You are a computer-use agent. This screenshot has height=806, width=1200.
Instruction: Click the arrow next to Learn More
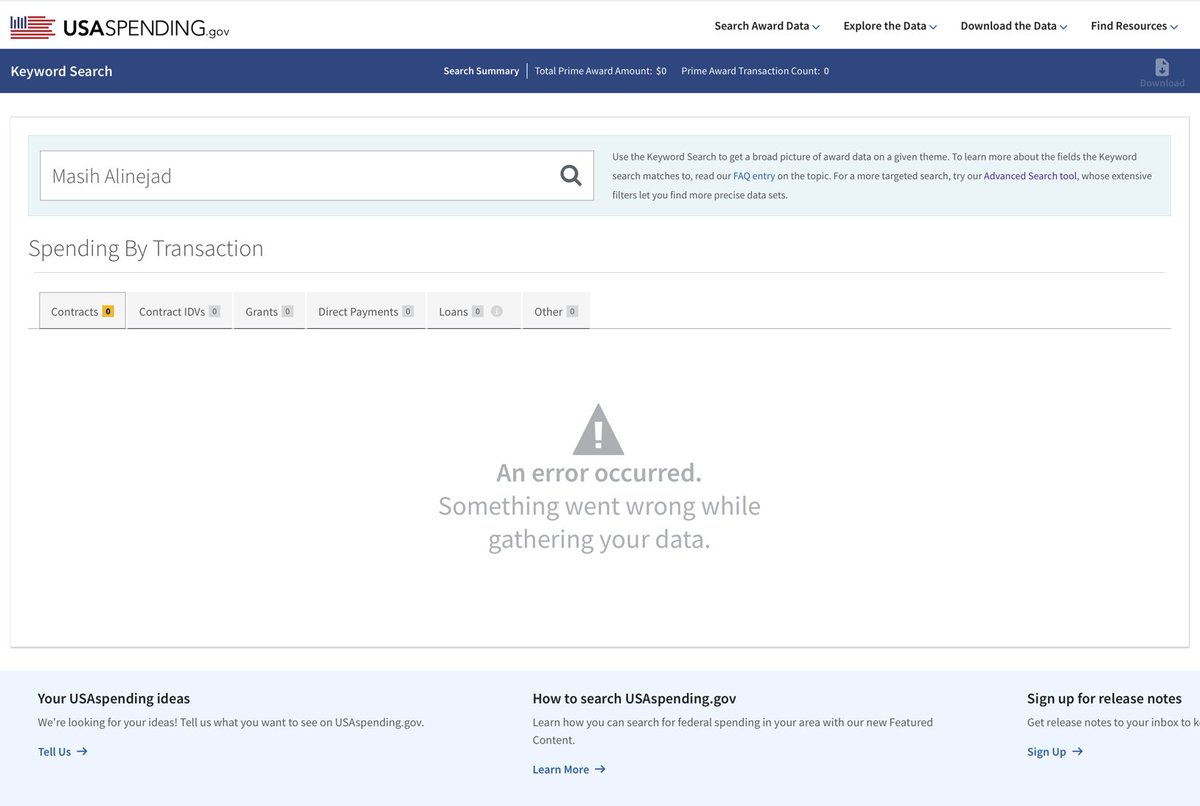[x=600, y=769]
